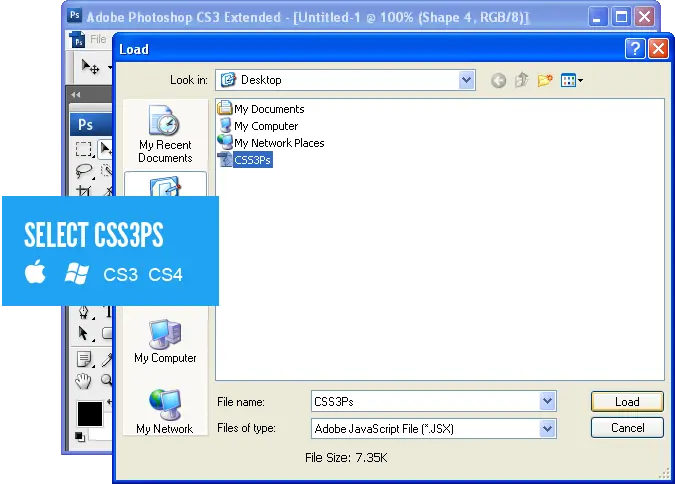Viewport: 675px width, 484px height.
Task: Click the Help question mark button
Action: tap(635, 49)
